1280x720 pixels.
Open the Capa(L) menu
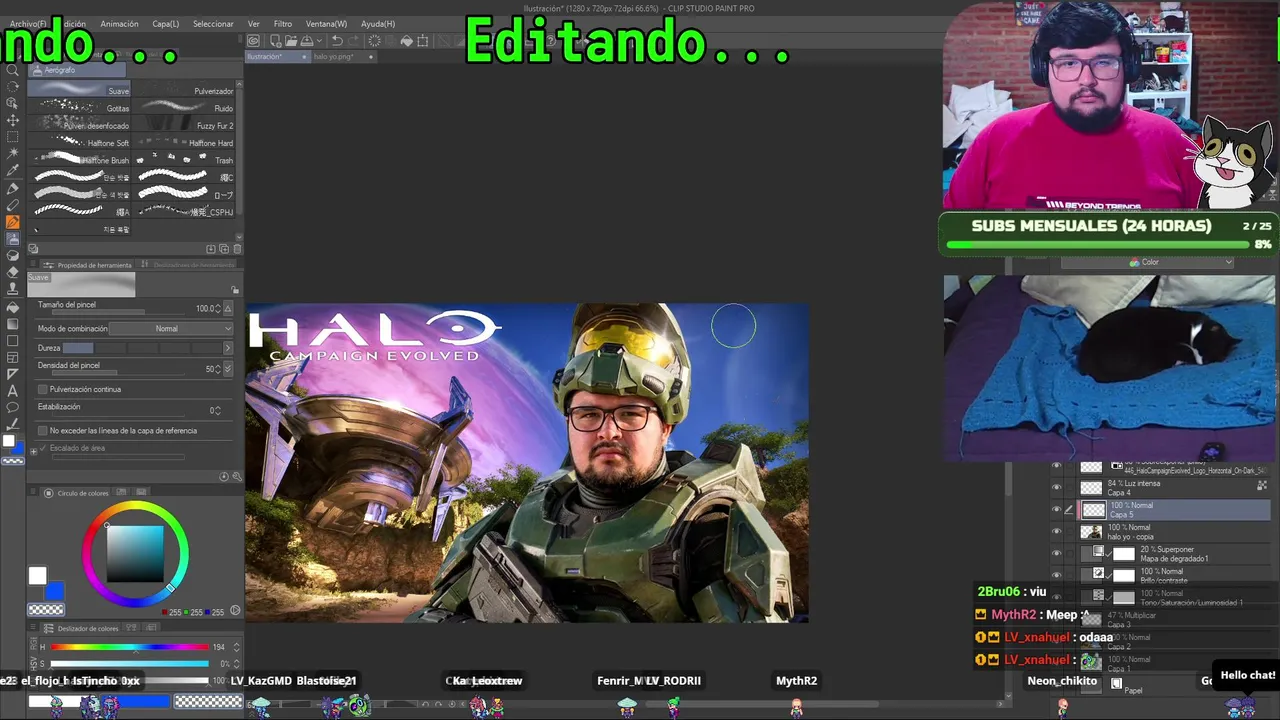pos(166,24)
